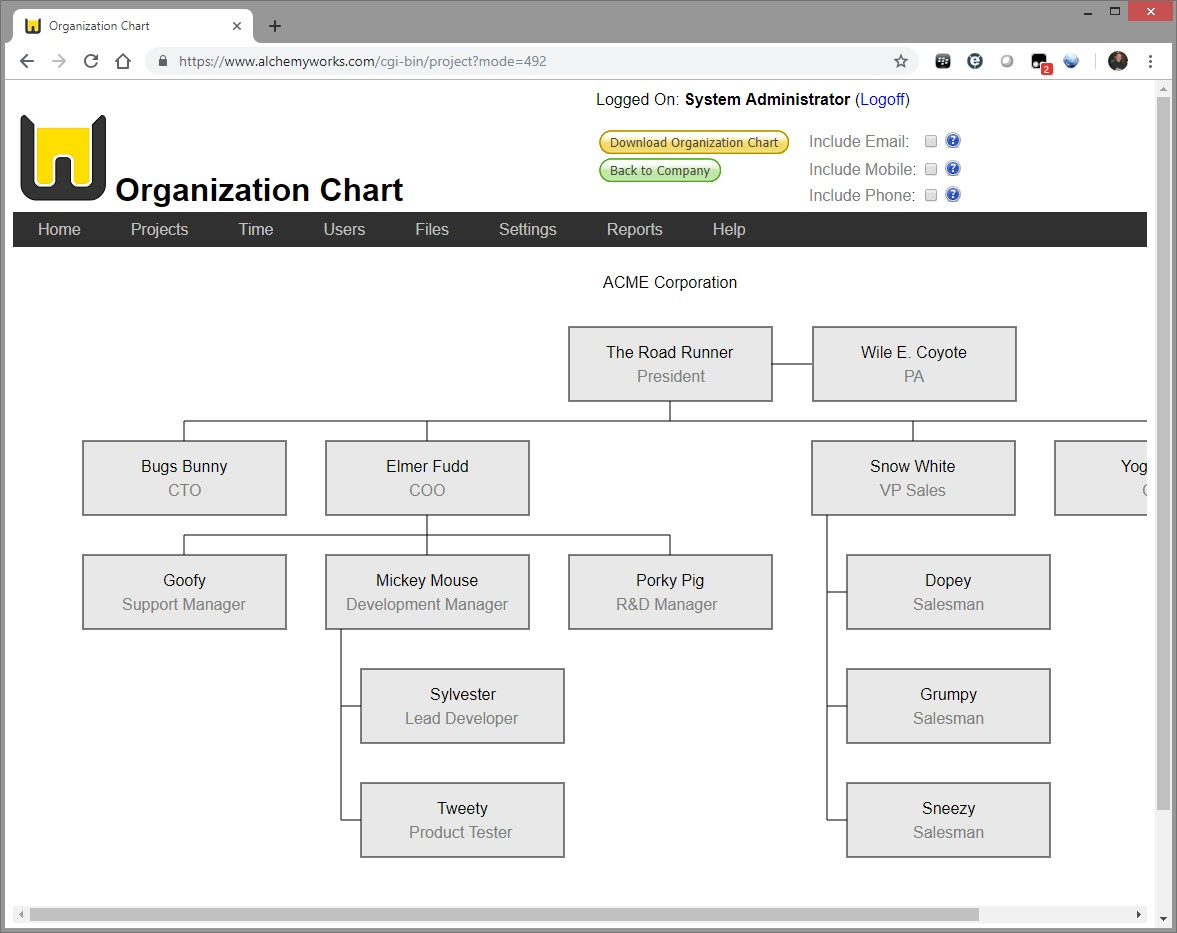Select the Elmer Fudd COO box
The image size is (1177, 933).
pos(427,478)
